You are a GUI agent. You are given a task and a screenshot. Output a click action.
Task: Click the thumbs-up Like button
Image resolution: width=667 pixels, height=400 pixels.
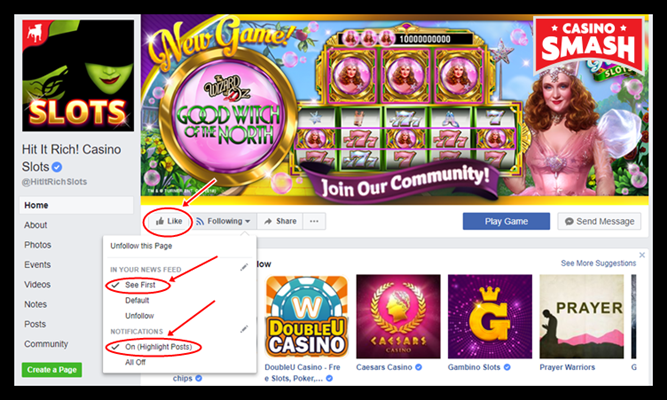168,221
